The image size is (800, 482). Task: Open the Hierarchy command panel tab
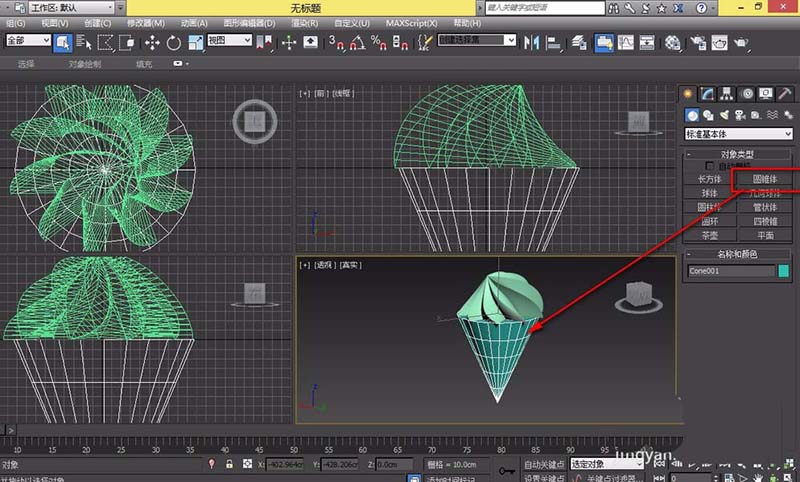tap(727, 94)
